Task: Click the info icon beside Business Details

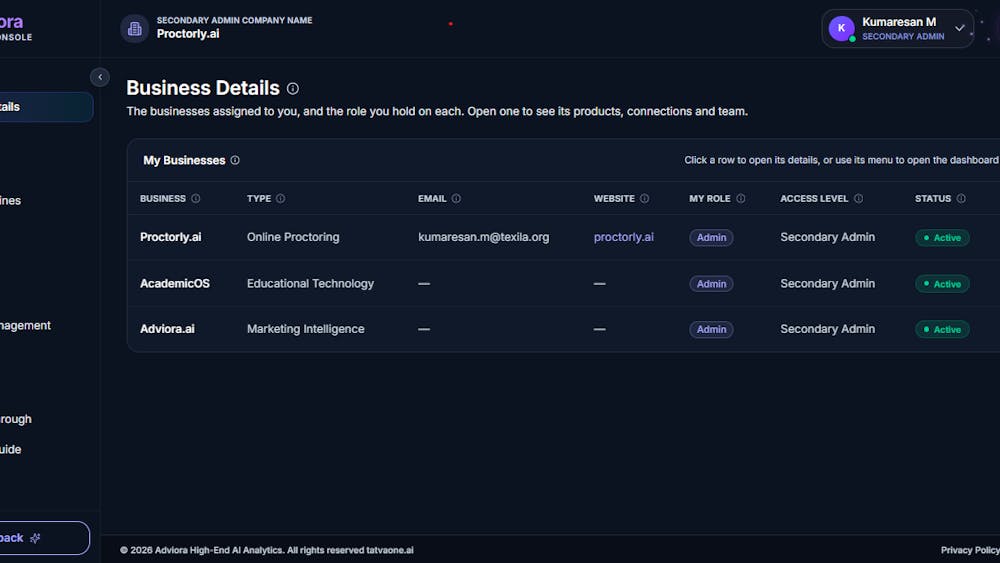Action: point(293,89)
